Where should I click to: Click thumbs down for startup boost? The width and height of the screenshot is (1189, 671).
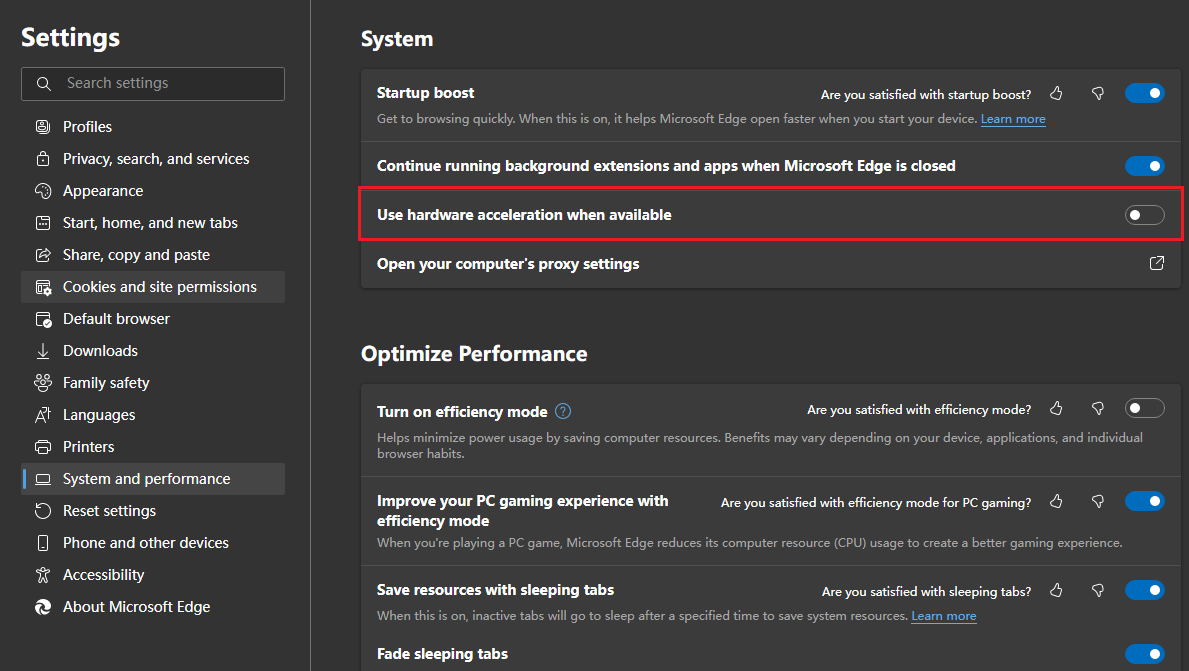click(x=1097, y=94)
